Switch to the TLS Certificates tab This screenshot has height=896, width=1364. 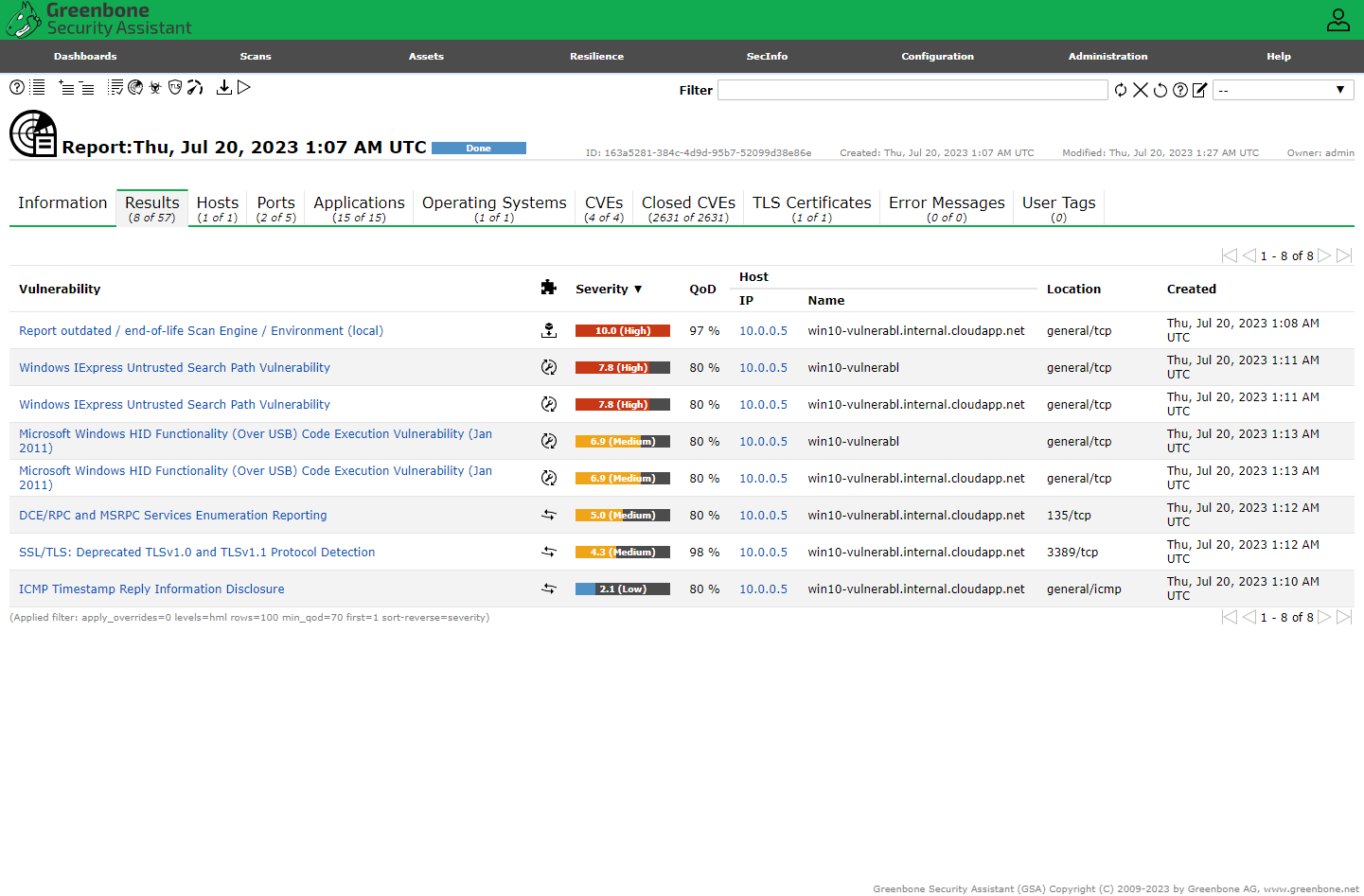point(812,208)
